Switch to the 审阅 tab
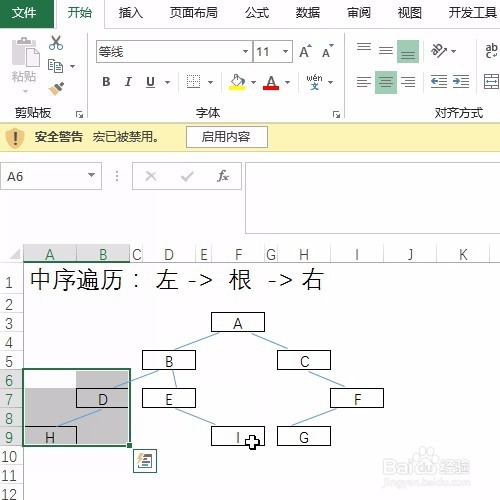 (359, 13)
